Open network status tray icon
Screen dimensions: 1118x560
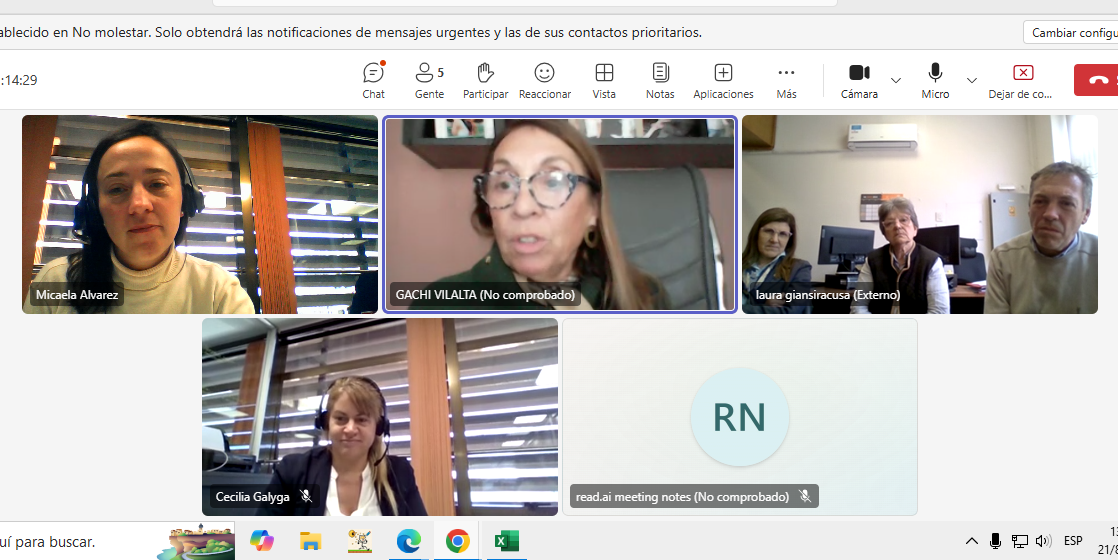pos(1020,541)
